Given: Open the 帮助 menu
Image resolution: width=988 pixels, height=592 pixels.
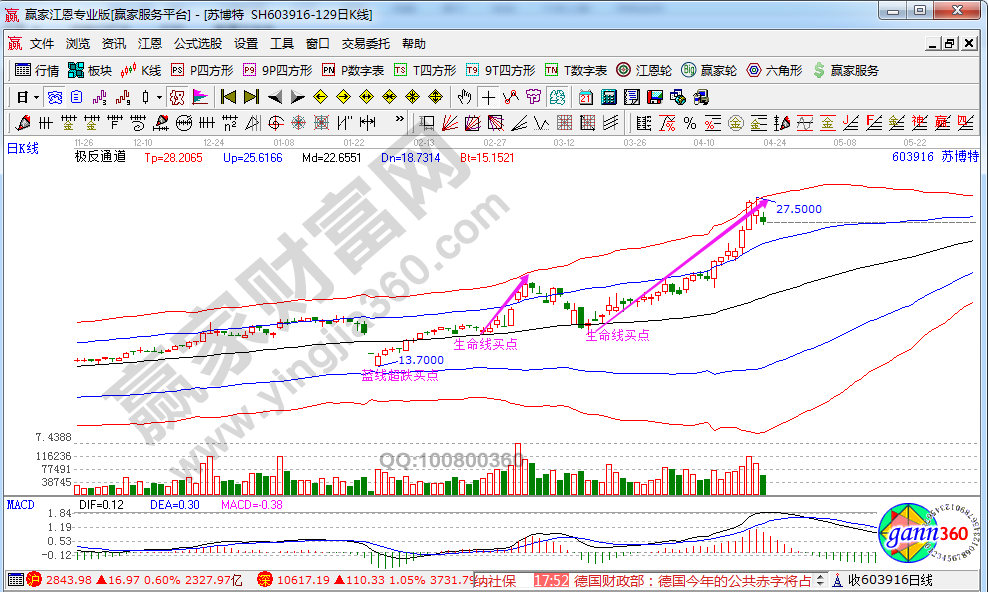Looking at the screenshot, I should 414,43.
